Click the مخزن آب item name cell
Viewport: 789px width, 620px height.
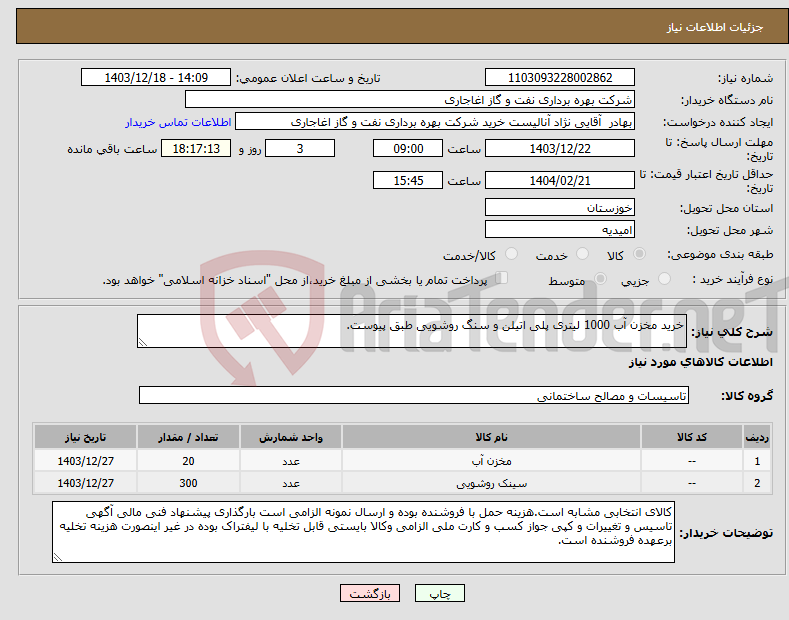coord(491,460)
